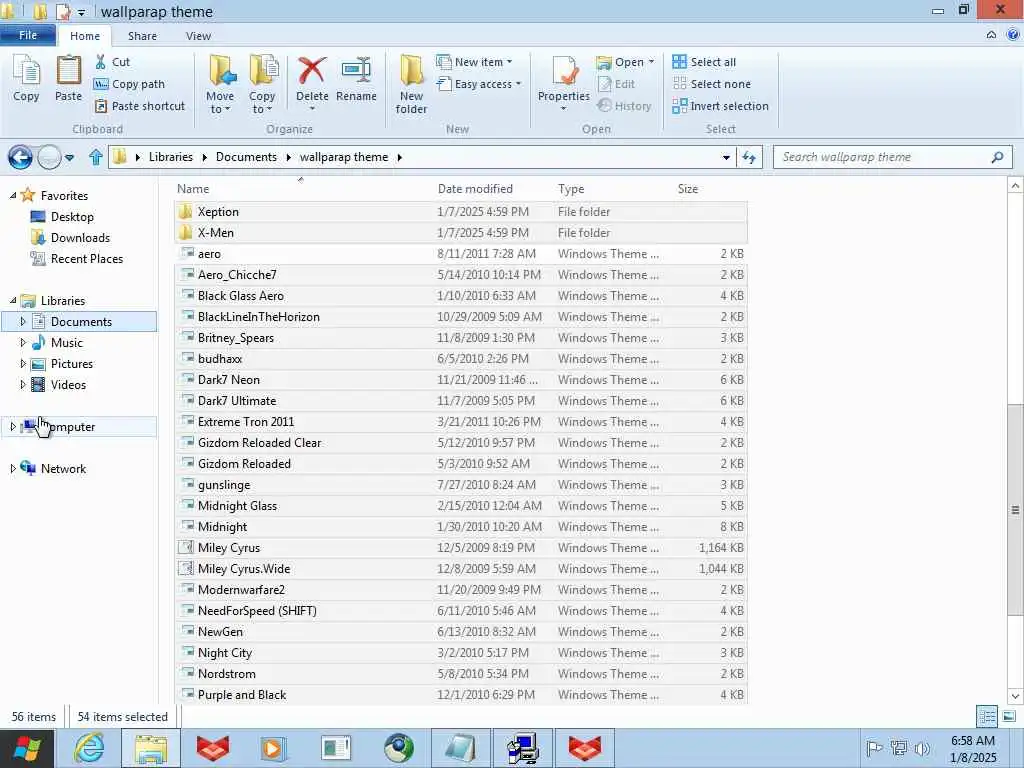Click Libraries in the address breadcrumb
The height and width of the screenshot is (768, 1024).
coord(170,157)
